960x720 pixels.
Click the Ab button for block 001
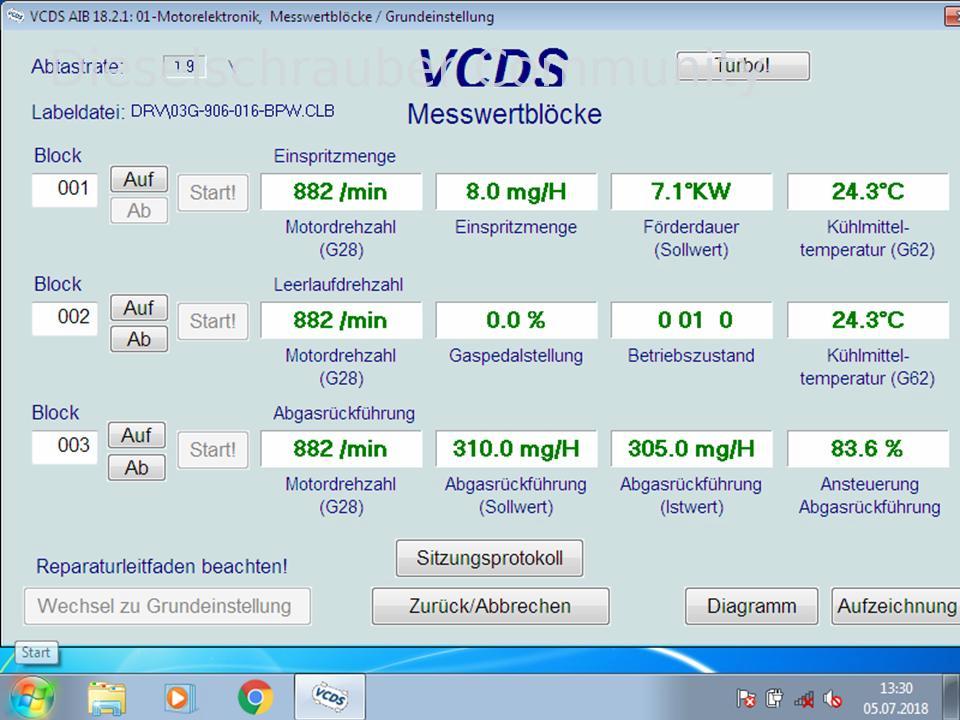point(139,211)
